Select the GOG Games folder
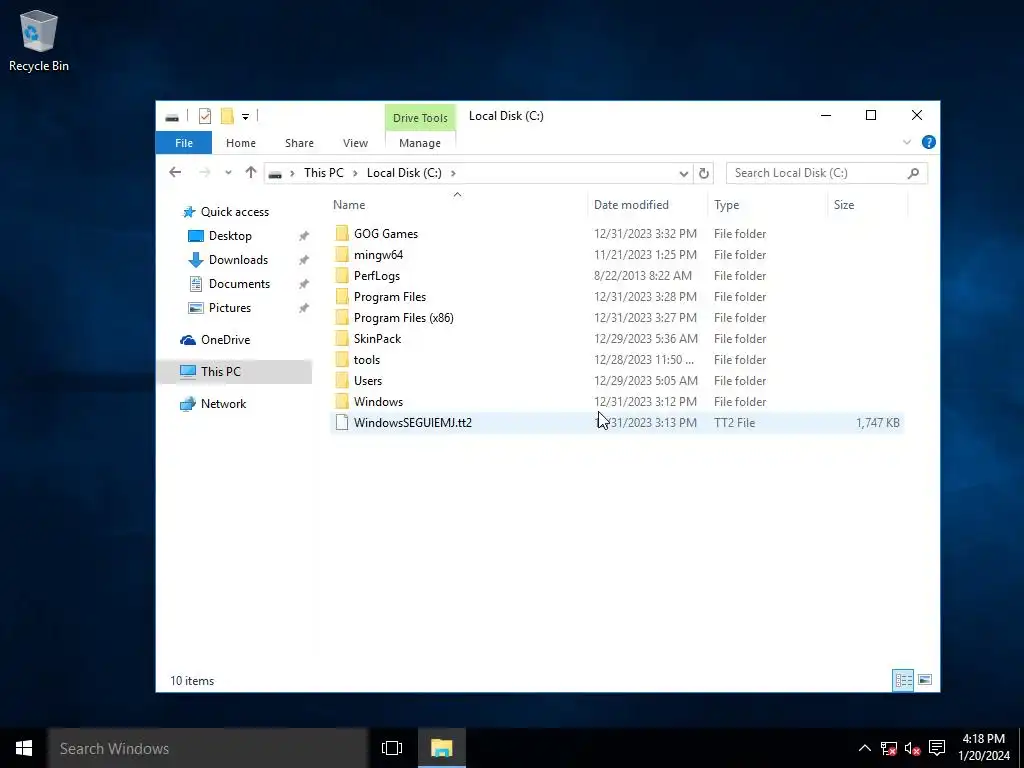The width and height of the screenshot is (1024, 768). coord(385,234)
